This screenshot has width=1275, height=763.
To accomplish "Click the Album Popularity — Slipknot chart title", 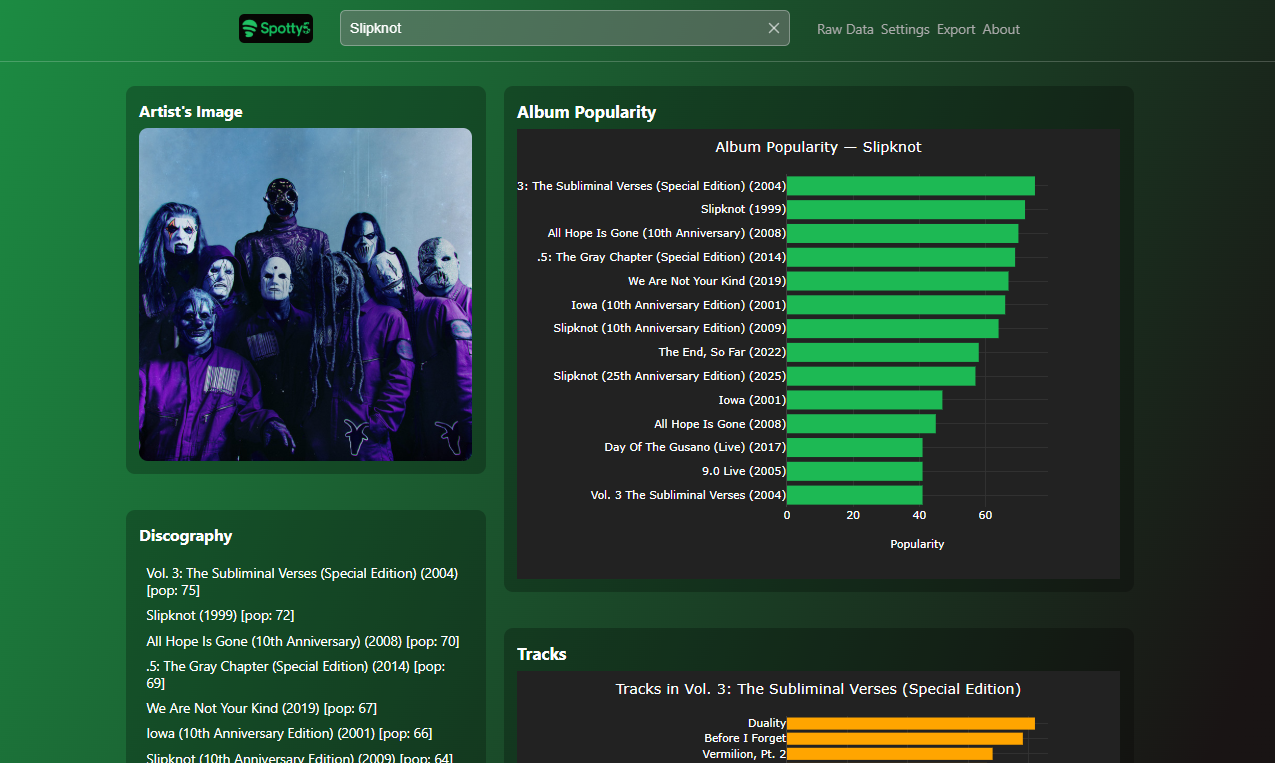I will (x=818, y=147).
